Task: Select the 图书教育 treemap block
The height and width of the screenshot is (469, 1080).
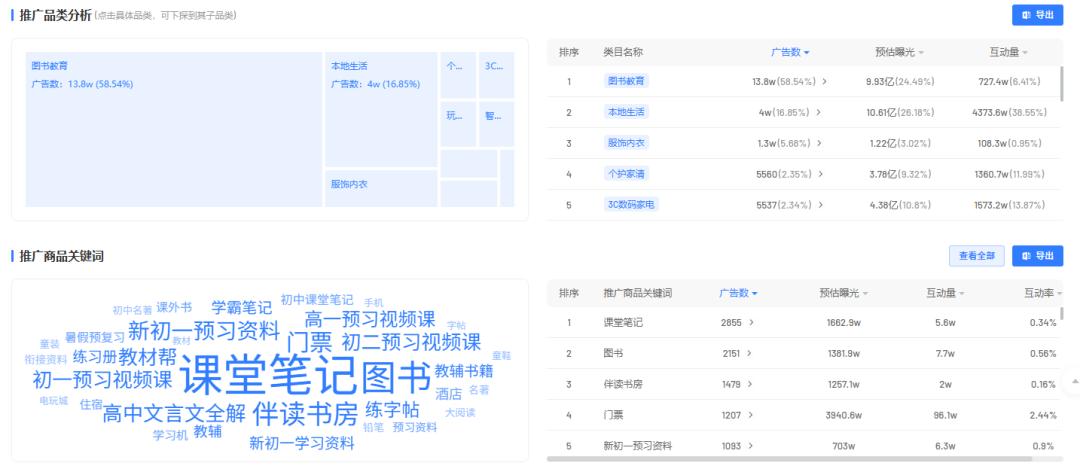Action: pyautogui.click(x=174, y=129)
